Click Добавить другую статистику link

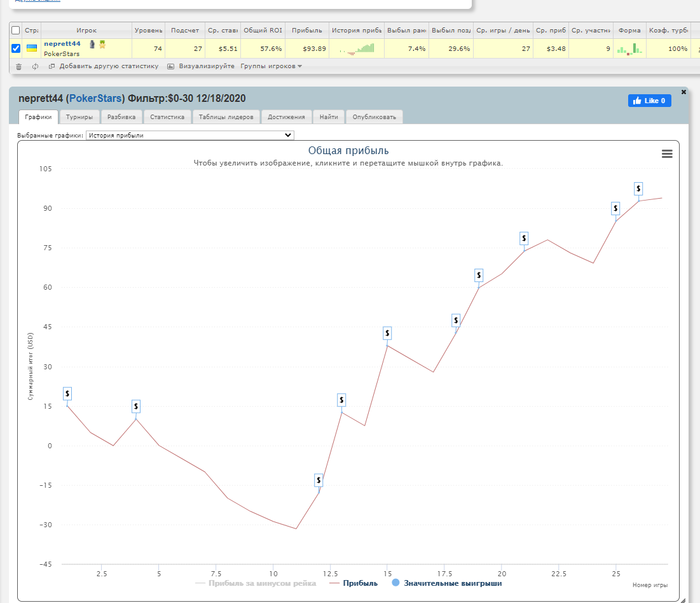pos(109,66)
